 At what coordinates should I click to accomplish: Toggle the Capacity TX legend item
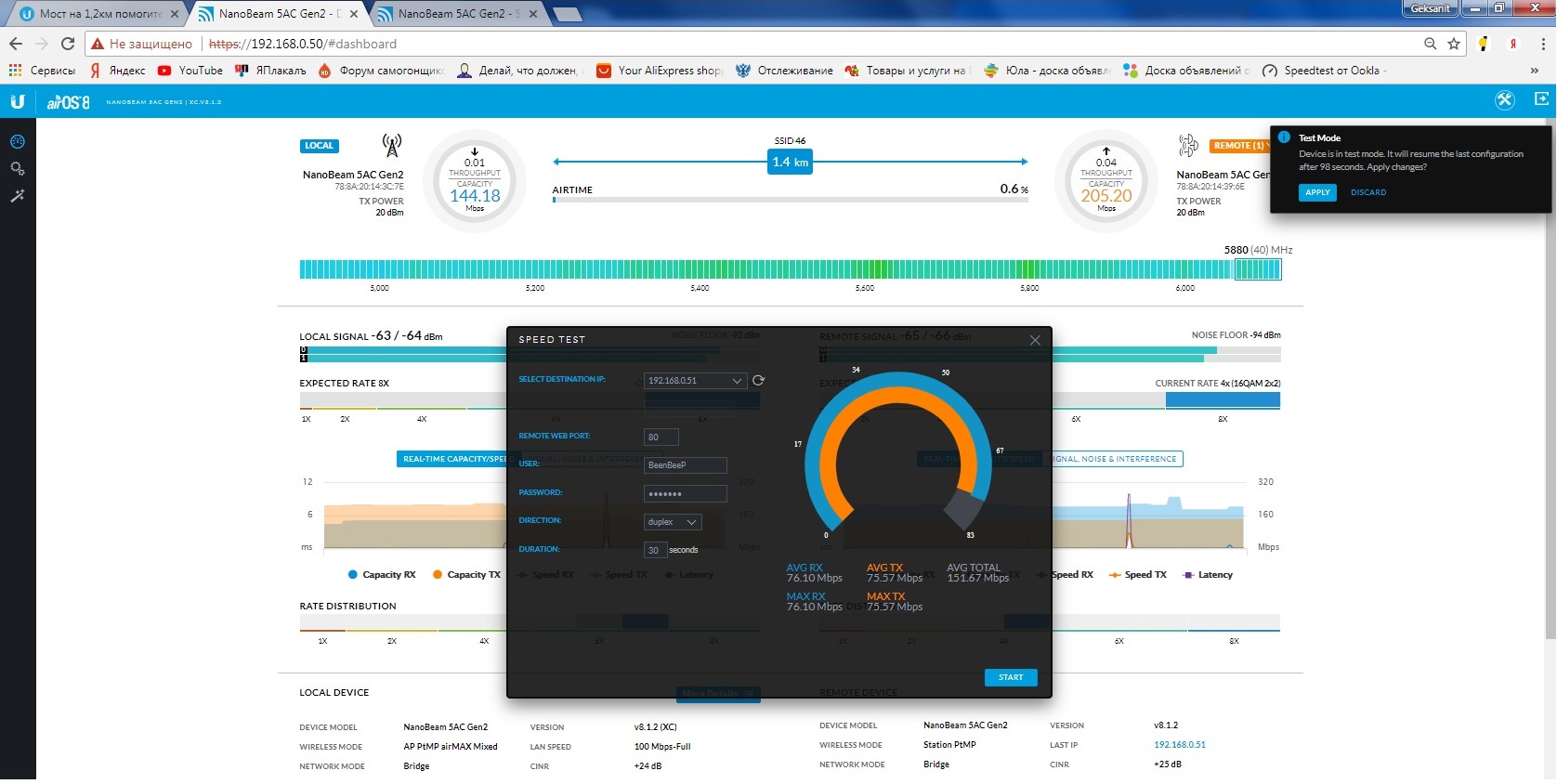click(x=466, y=575)
